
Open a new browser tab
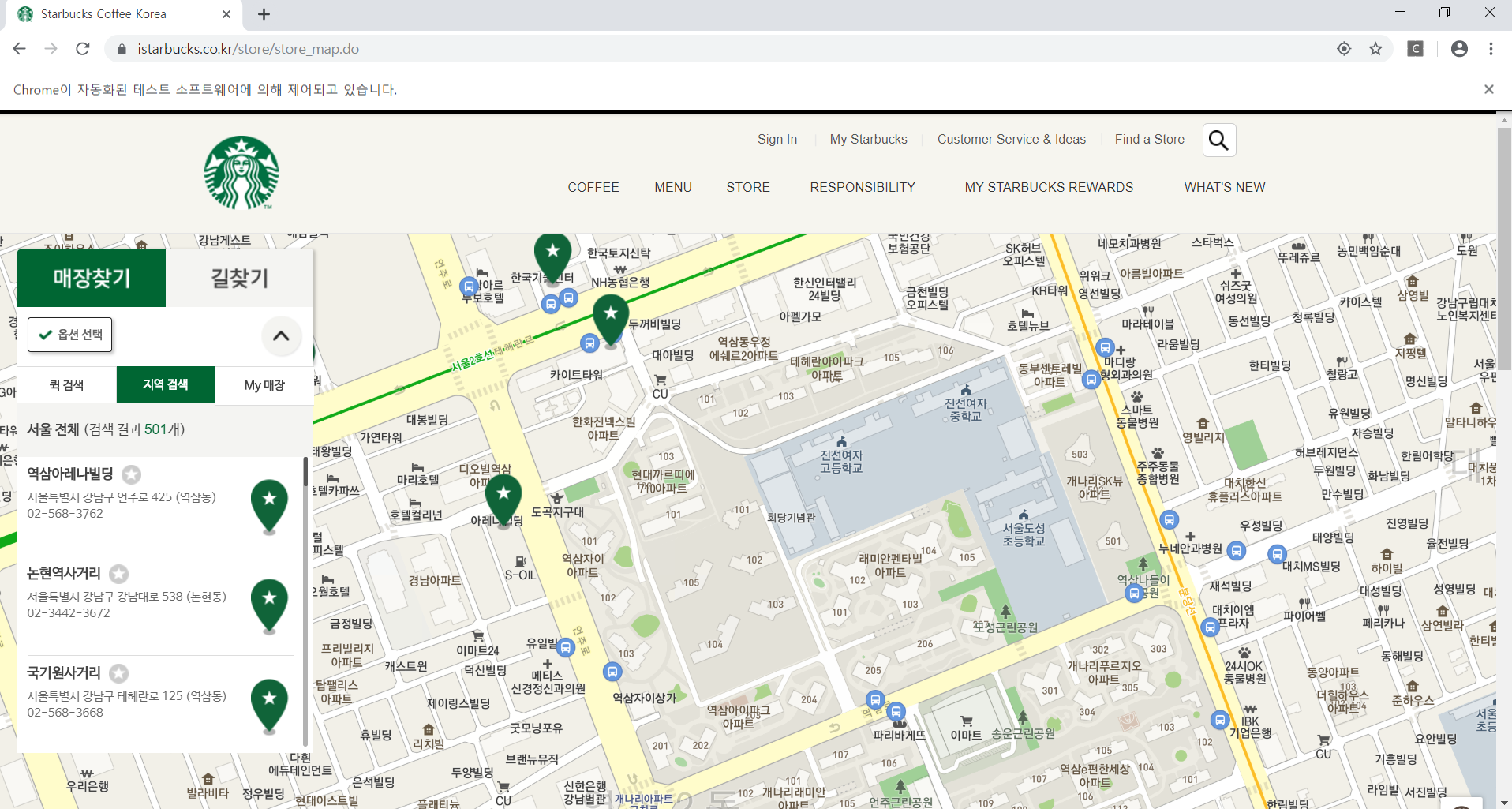264,14
